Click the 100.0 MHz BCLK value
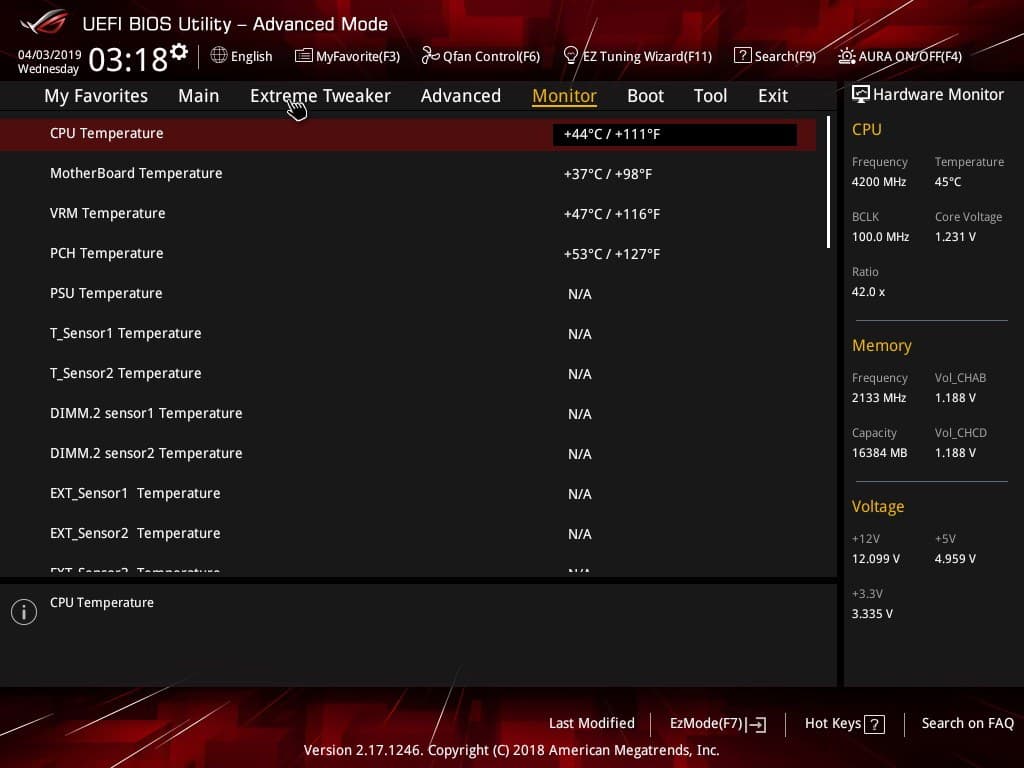Screen dimensions: 1024x768 [x=880, y=236]
